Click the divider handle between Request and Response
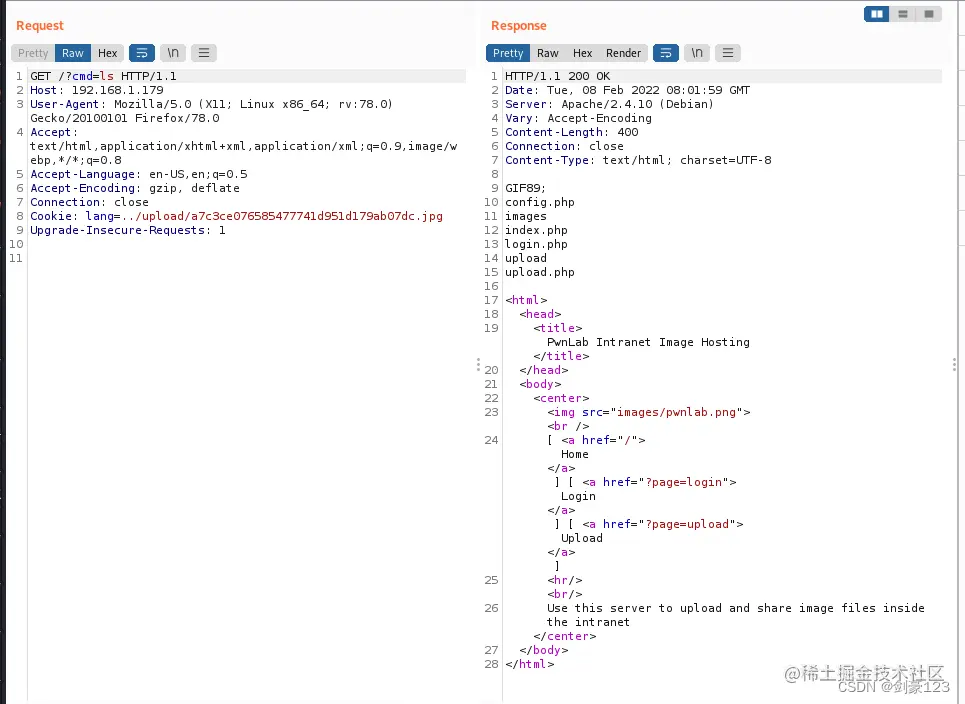The image size is (965, 704). coord(478,365)
